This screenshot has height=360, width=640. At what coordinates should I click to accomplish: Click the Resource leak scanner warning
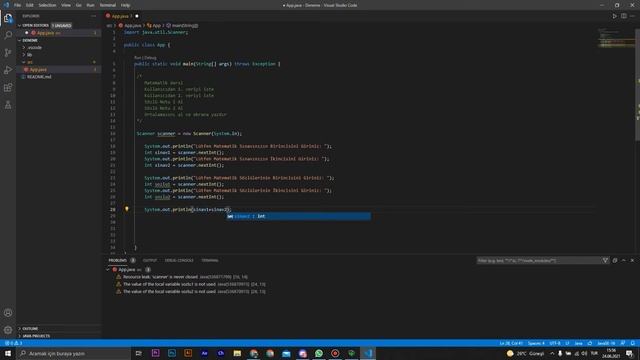pyautogui.click(x=185, y=277)
